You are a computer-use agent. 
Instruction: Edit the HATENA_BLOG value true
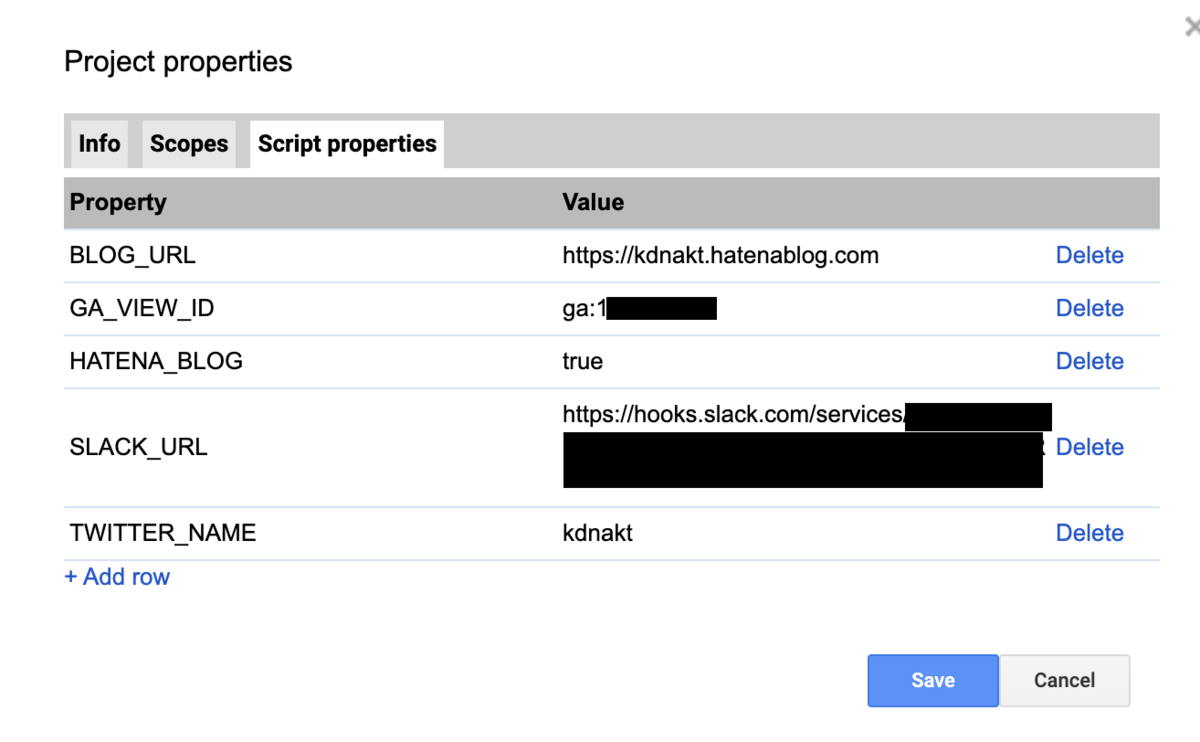coord(583,361)
